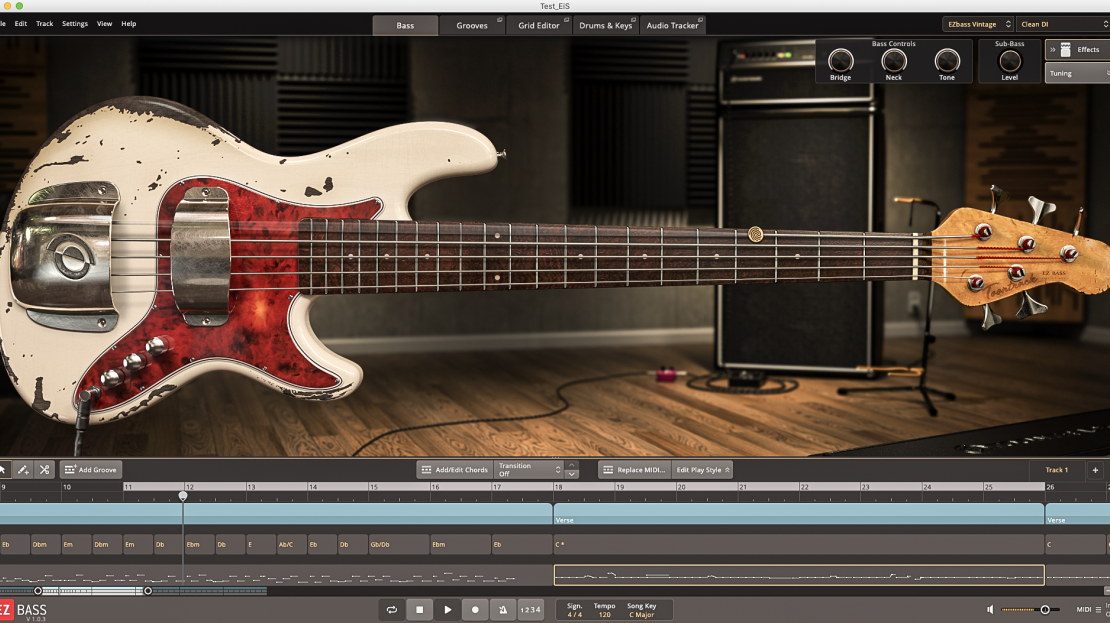Select the arrow pointer tool
1110x623 pixels.
click(x=4, y=469)
